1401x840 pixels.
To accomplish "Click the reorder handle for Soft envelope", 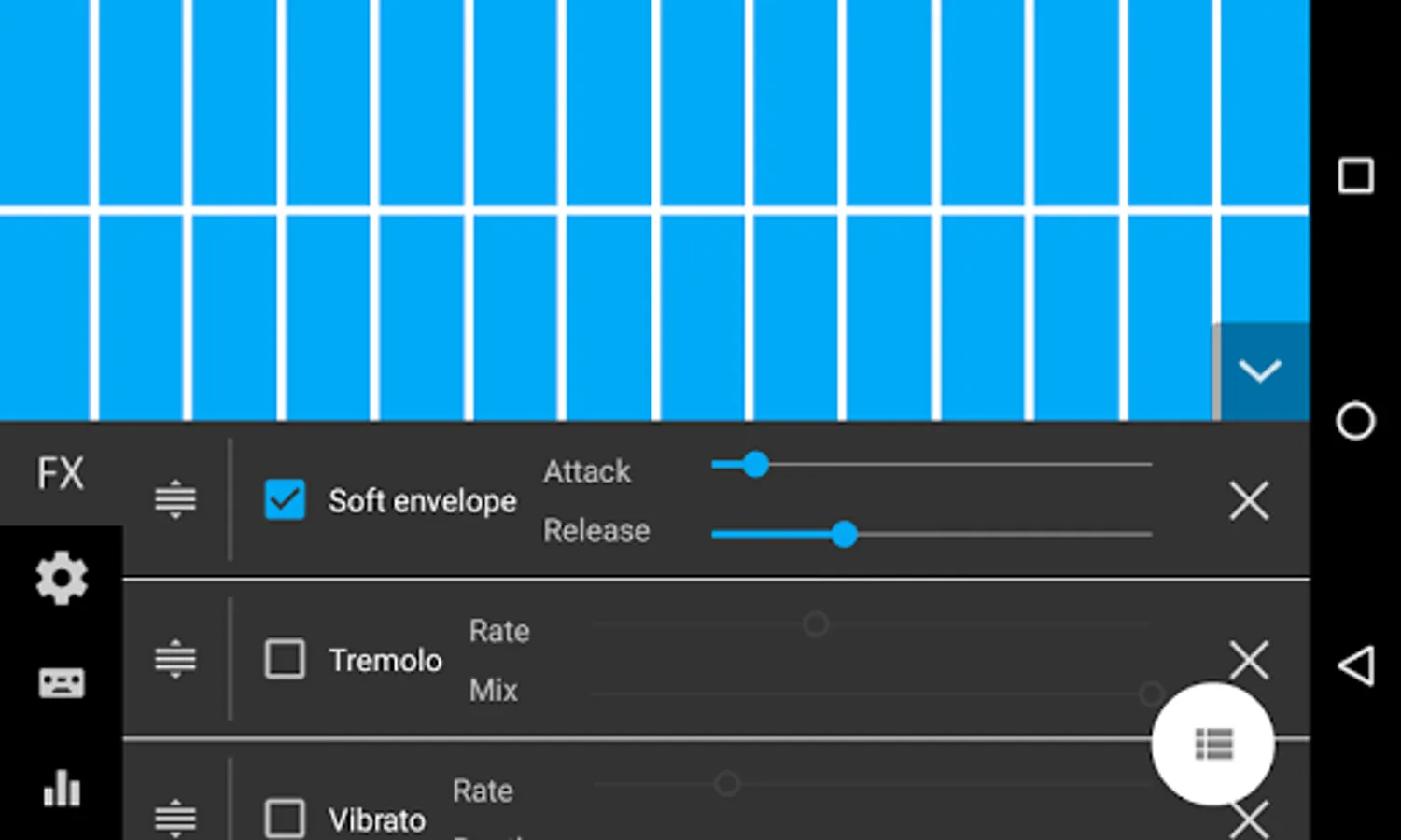I will point(175,499).
